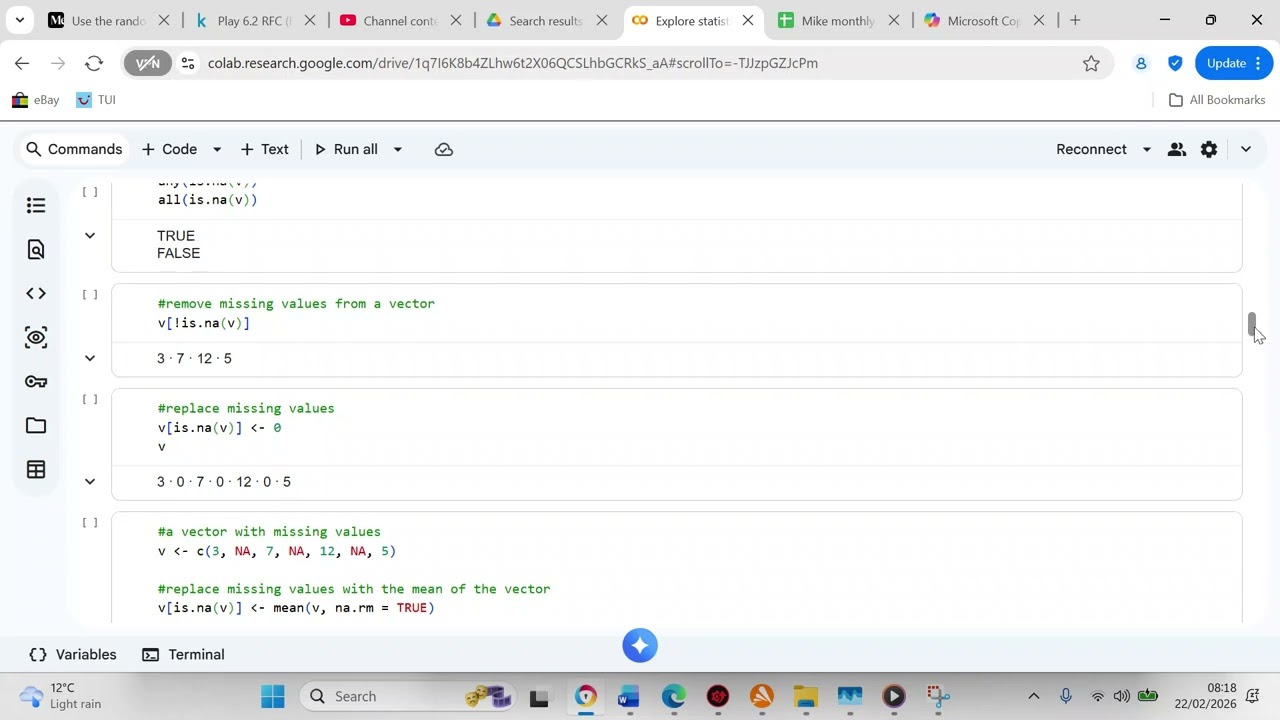
Task: Open File Explorer from the taskbar
Action: coord(805,696)
